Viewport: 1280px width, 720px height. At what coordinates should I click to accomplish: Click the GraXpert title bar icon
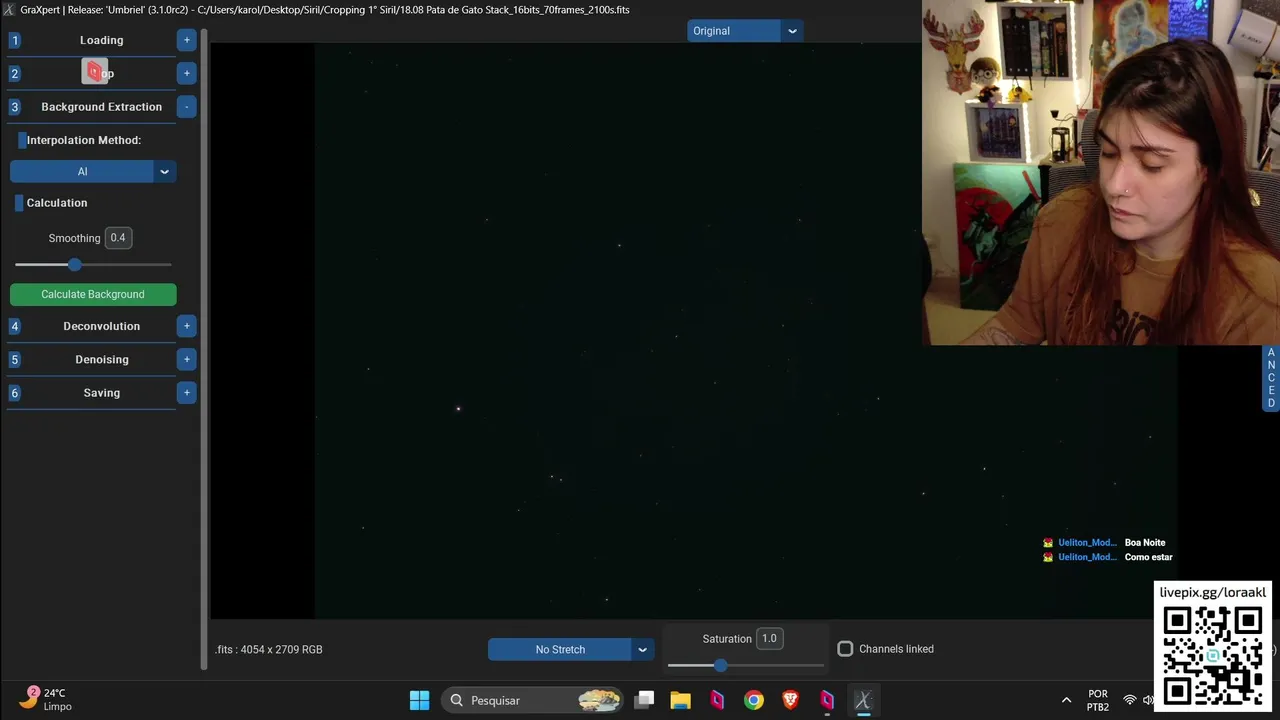pos(9,9)
